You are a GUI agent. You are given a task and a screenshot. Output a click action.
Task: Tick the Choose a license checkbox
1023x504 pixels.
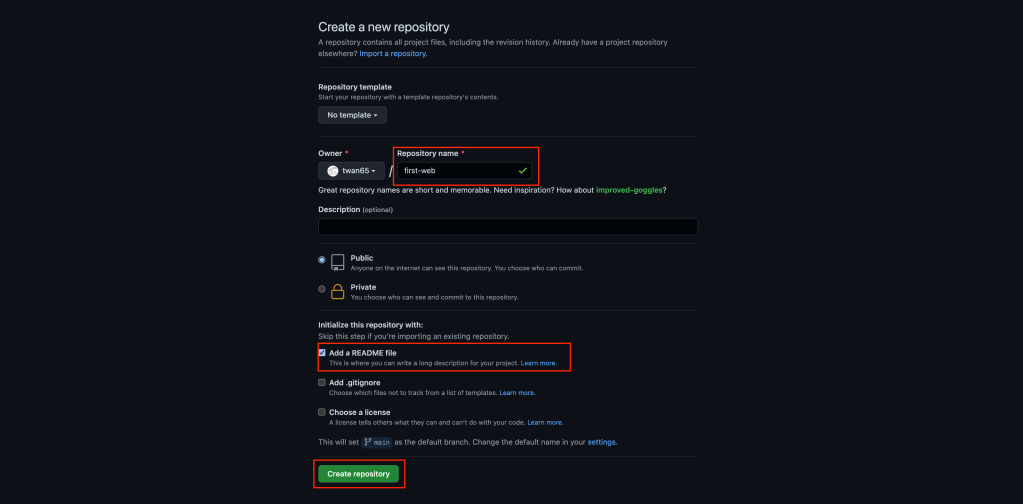(x=322, y=412)
